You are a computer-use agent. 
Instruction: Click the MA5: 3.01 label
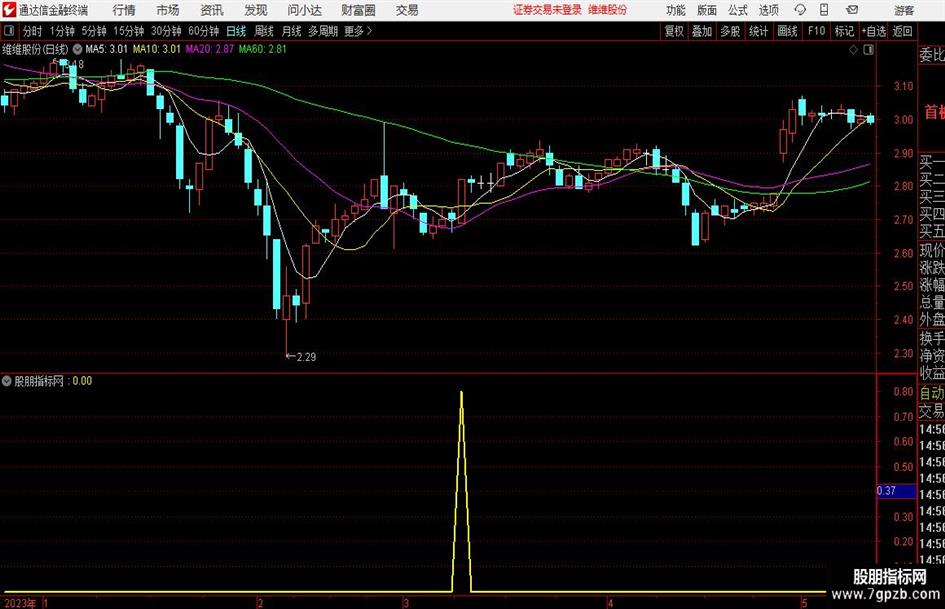(107, 49)
